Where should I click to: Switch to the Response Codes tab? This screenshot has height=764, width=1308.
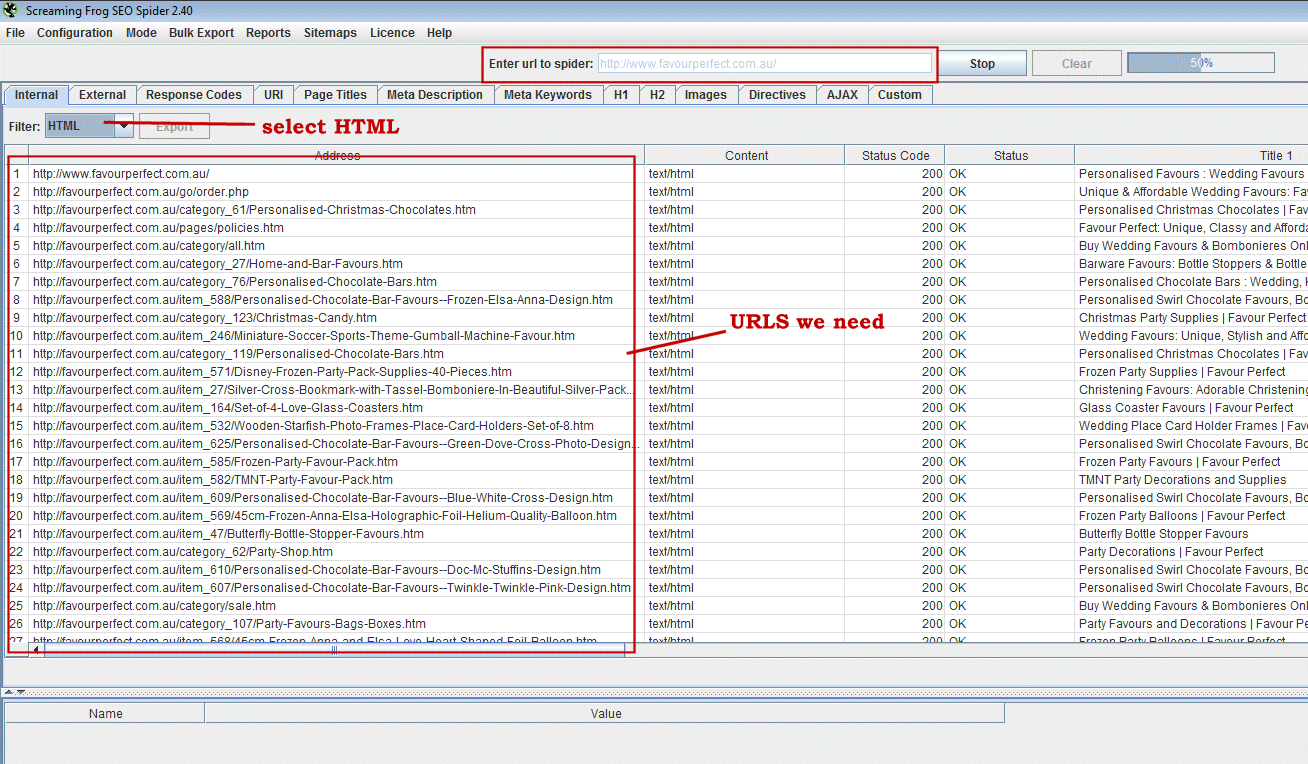point(194,95)
